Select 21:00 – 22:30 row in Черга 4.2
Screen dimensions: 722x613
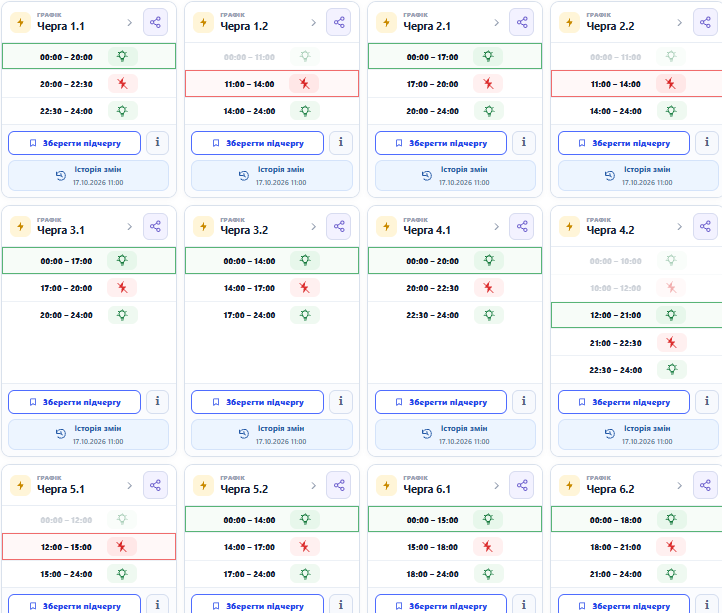(636, 343)
